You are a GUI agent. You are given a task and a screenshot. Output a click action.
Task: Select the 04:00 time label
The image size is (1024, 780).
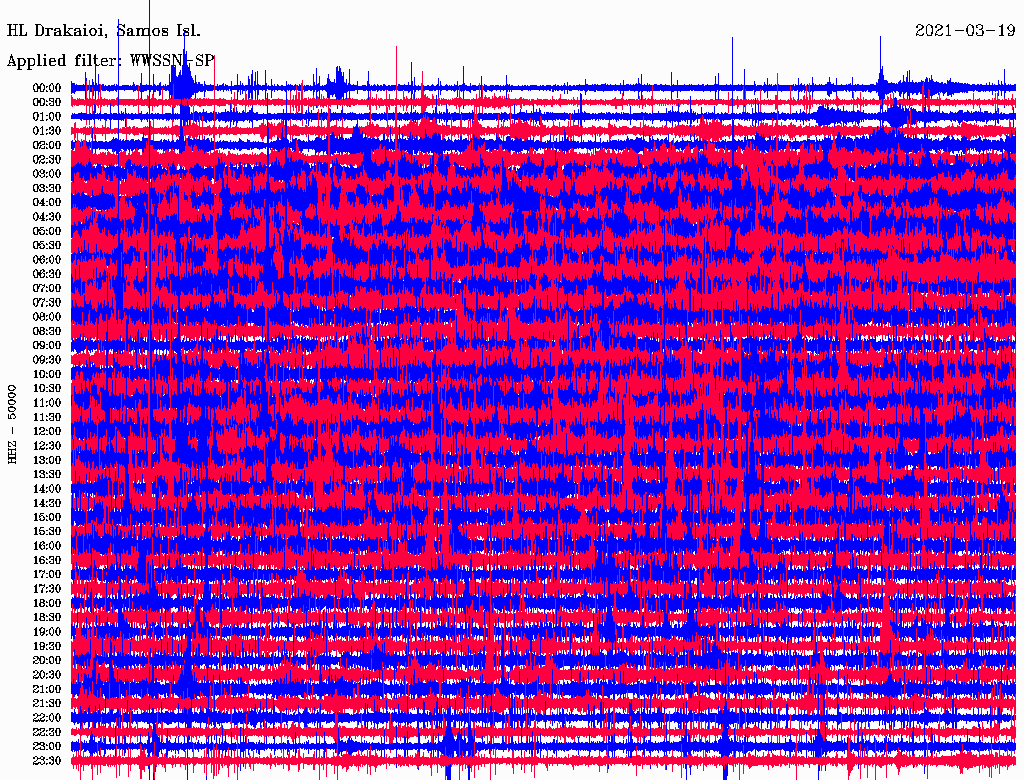47,203
